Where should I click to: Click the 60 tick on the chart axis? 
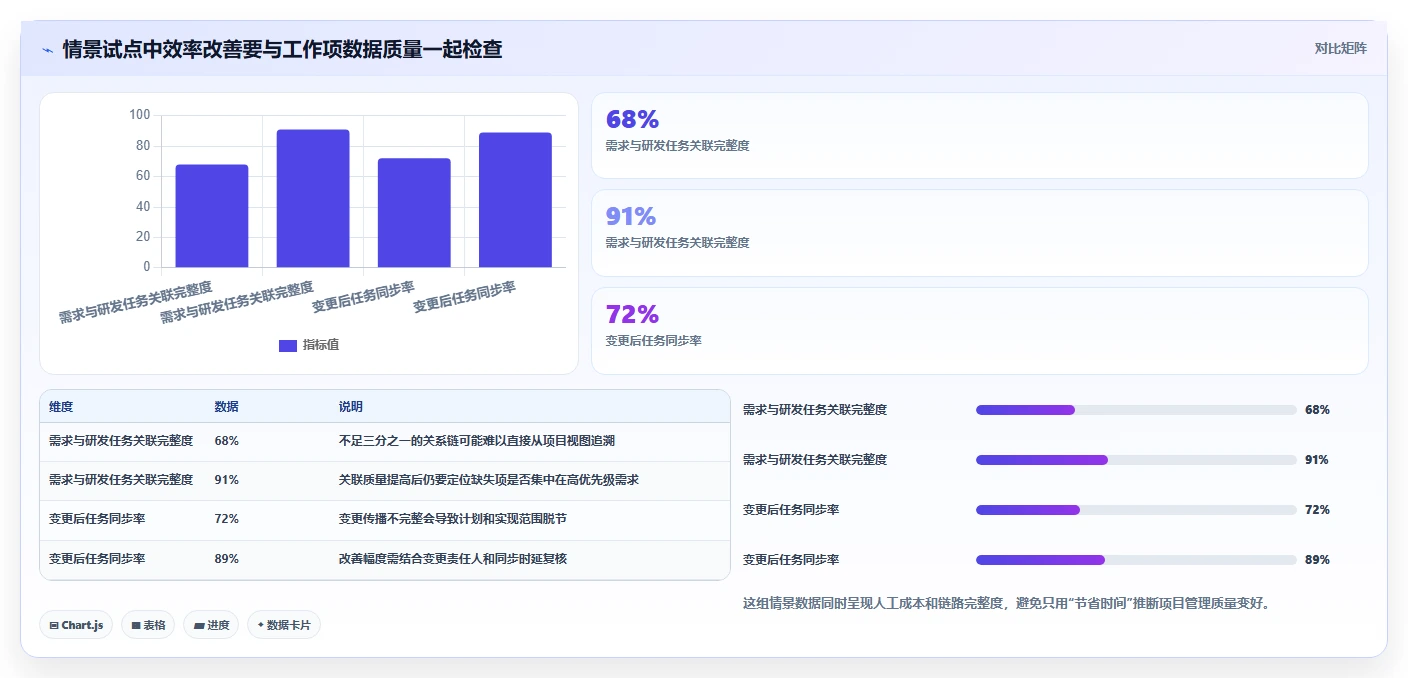tap(143, 176)
